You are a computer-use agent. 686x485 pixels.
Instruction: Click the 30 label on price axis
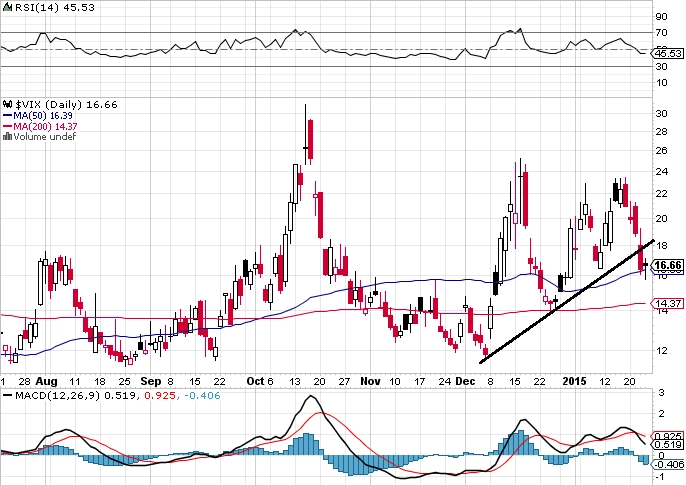click(x=661, y=113)
